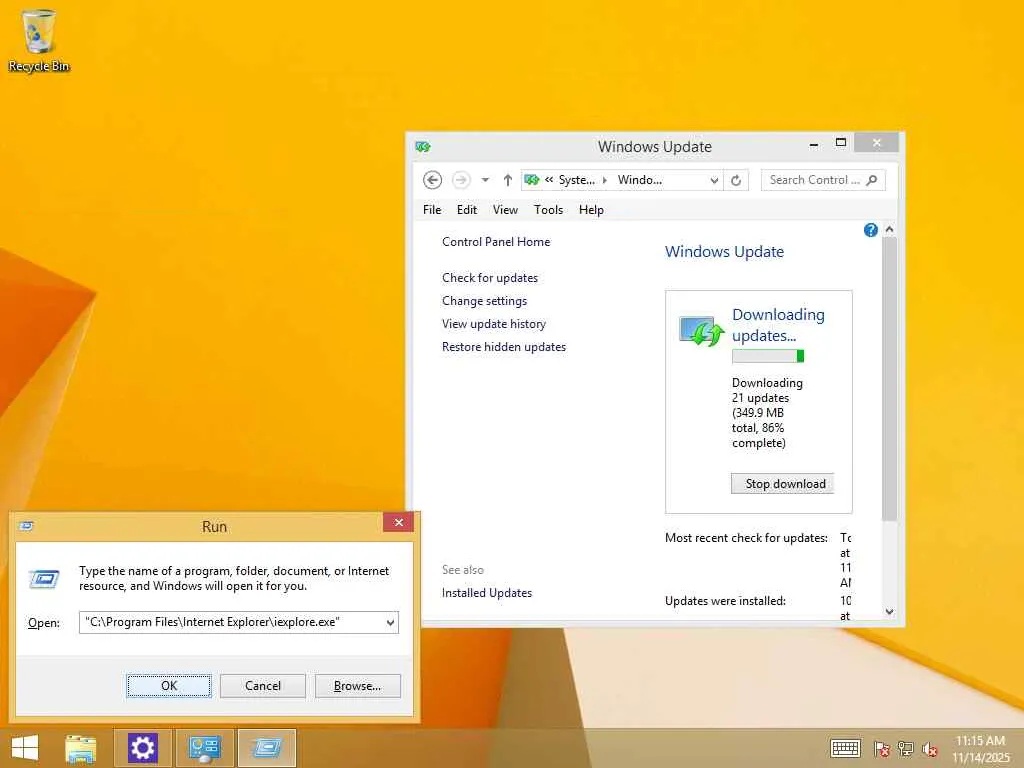Open the View menu
This screenshot has height=768, width=1024.
coord(505,210)
